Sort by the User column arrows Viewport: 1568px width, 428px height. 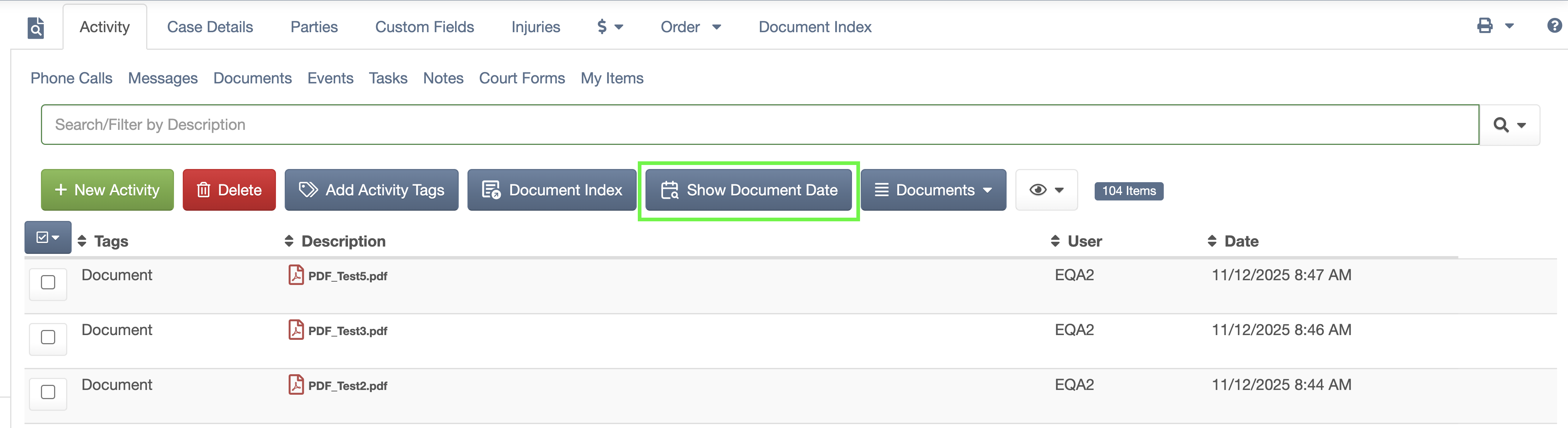[x=1055, y=241]
